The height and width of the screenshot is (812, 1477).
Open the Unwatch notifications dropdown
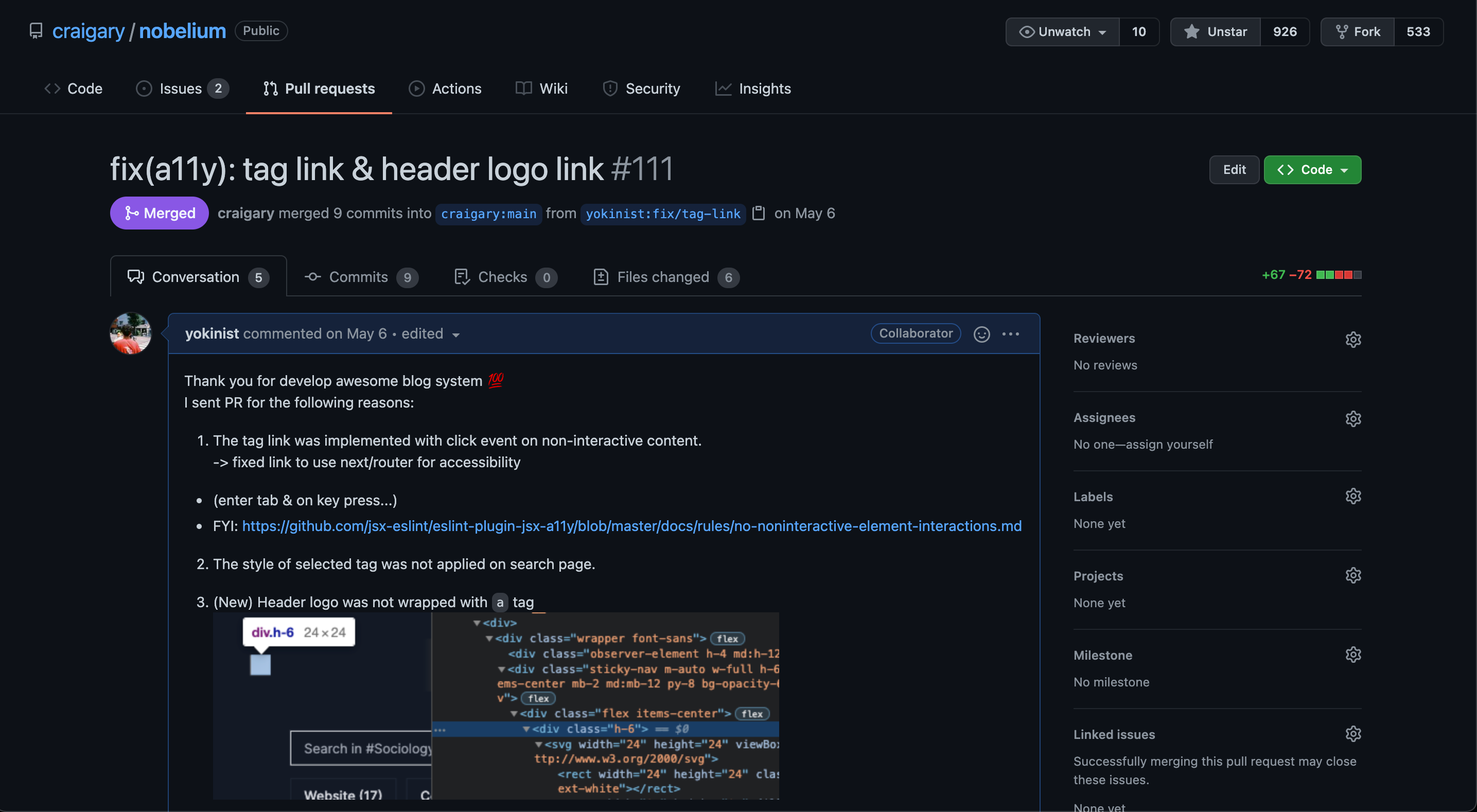point(1062,31)
